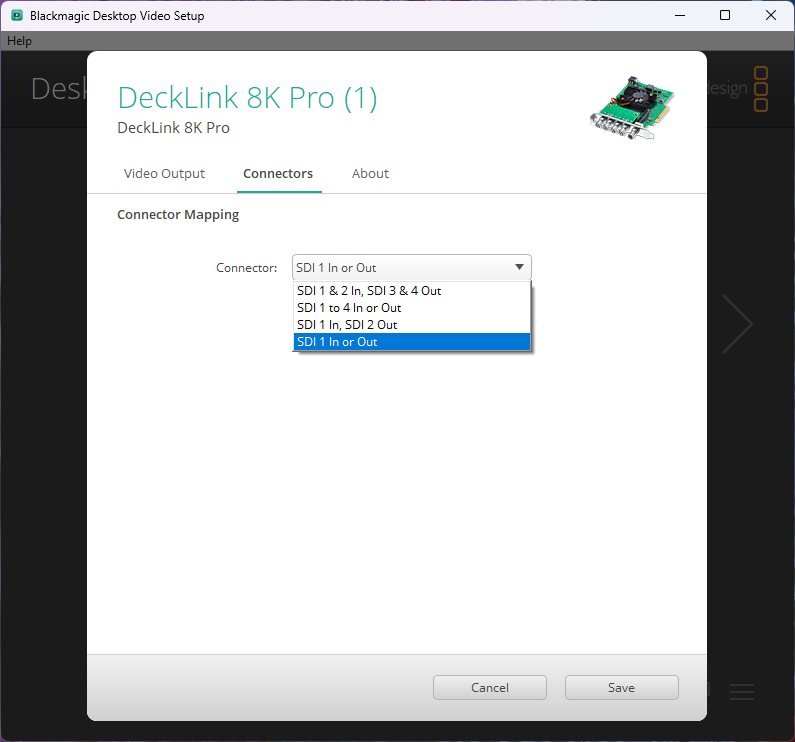Open the Help menu

click(19, 41)
